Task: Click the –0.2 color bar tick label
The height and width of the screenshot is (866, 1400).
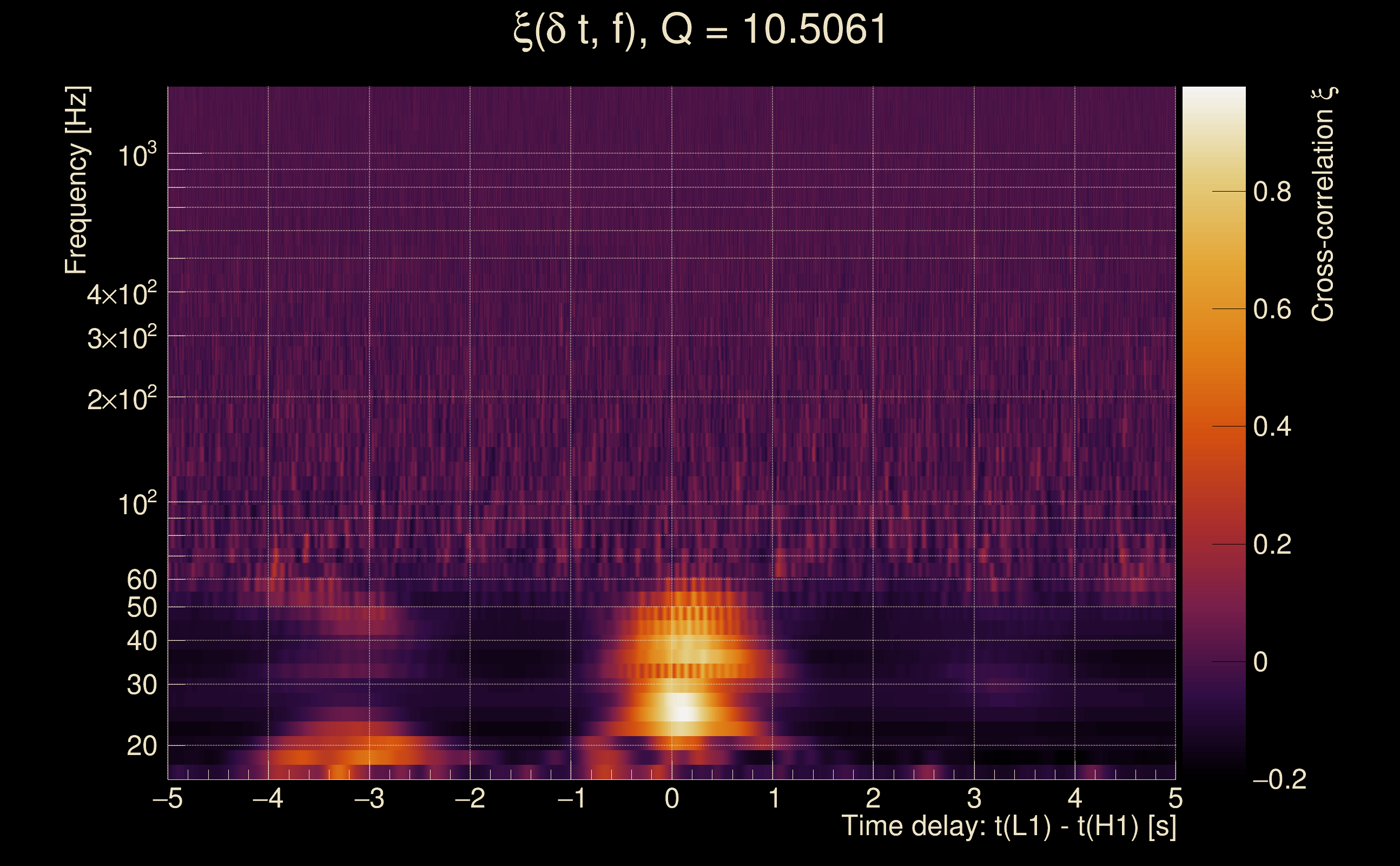Action: tap(1279, 779)
